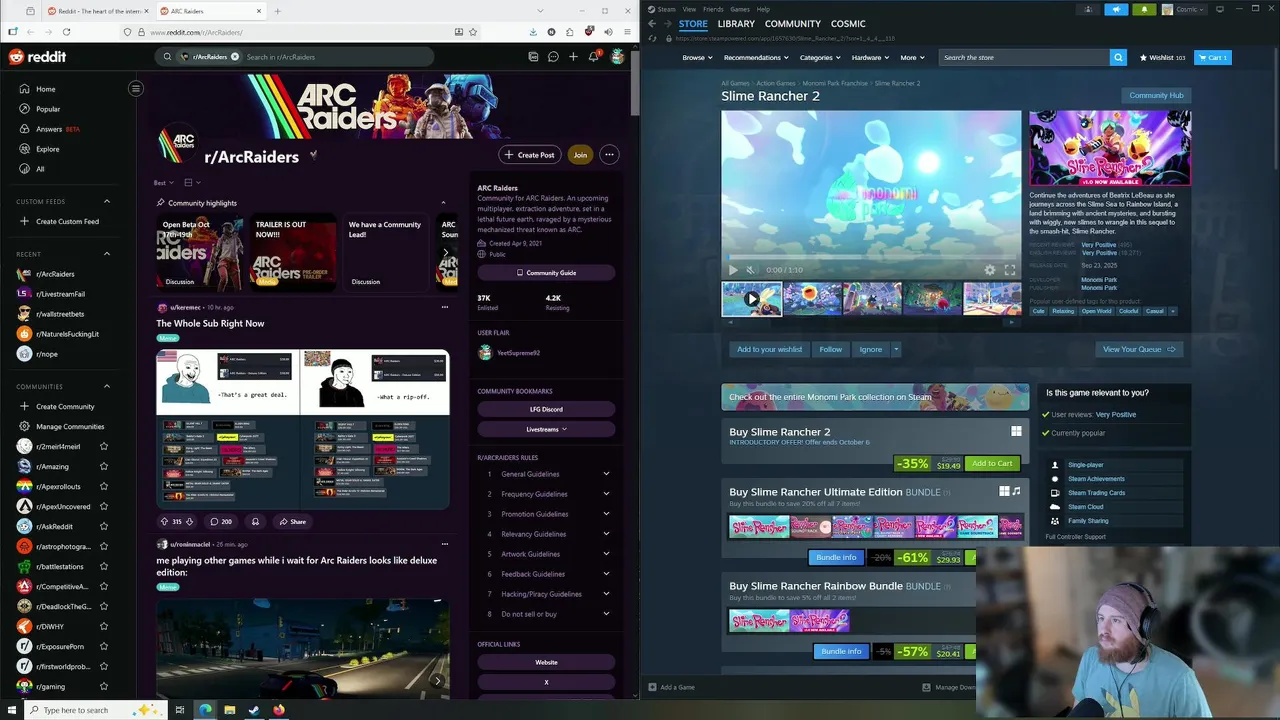Collapse Recent section in sidebar
Viewport: 1280px width, 720px height.
tap(107, 254)
